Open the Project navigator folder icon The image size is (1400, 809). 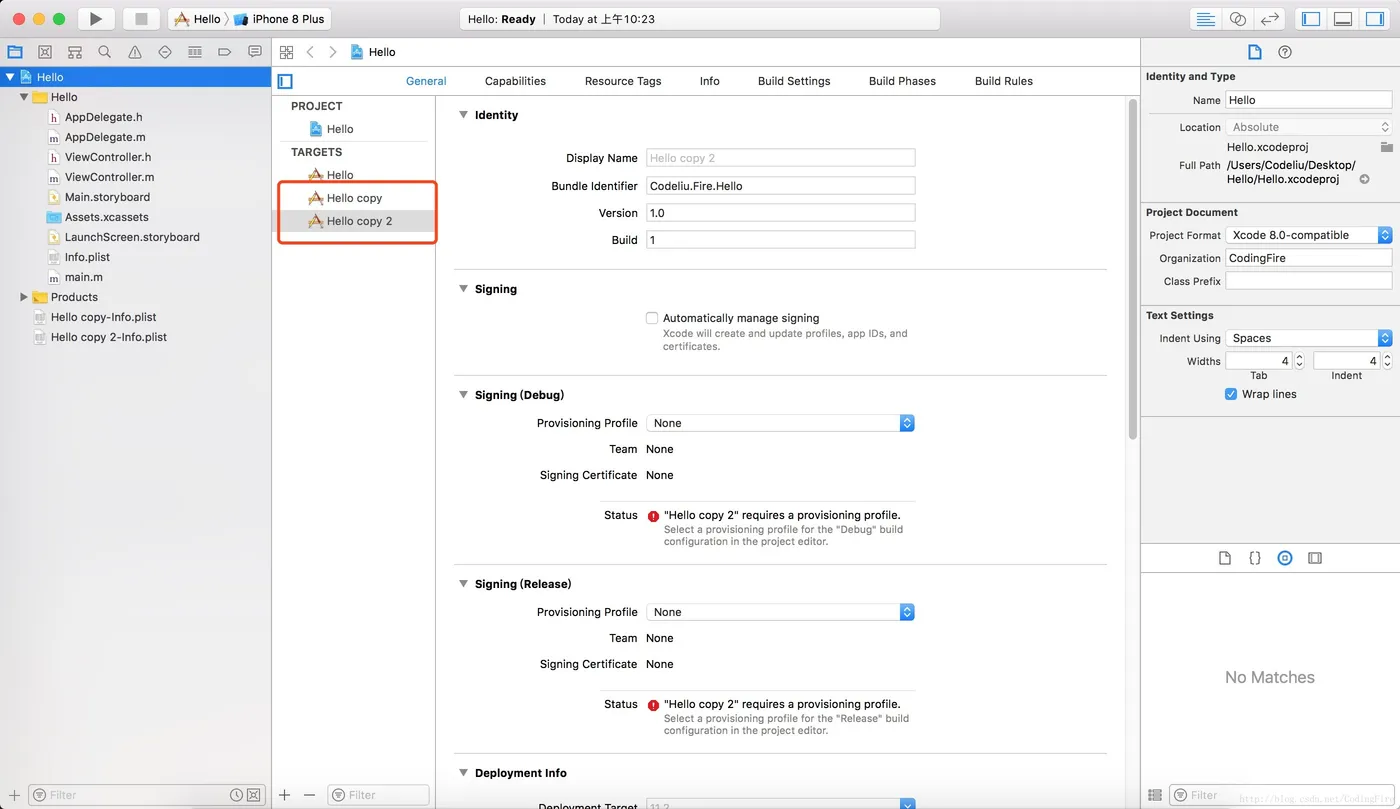(15, 52)
